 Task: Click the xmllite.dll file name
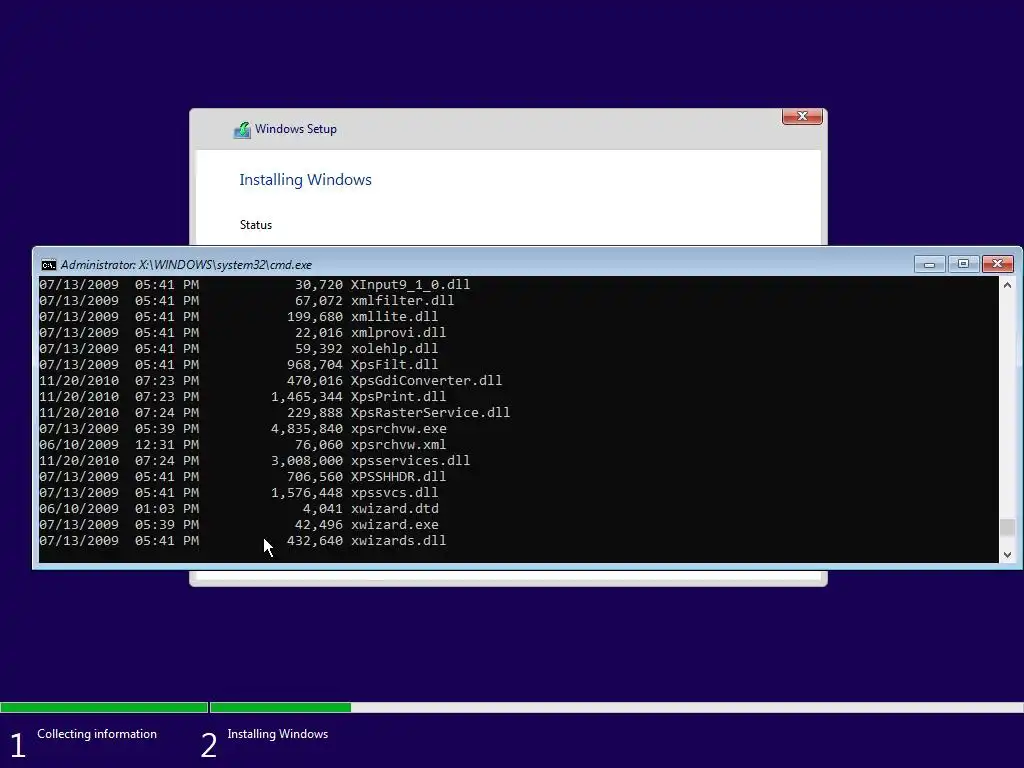coord(394,317)
